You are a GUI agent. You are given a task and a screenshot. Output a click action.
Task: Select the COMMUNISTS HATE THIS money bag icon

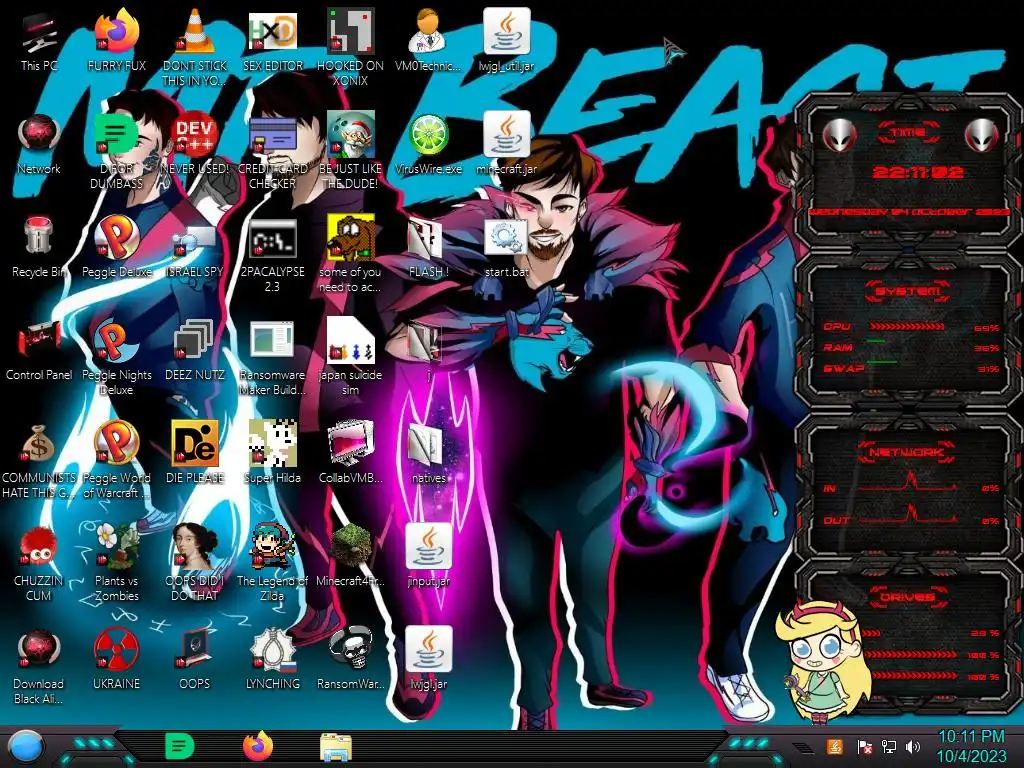[39, 444]
